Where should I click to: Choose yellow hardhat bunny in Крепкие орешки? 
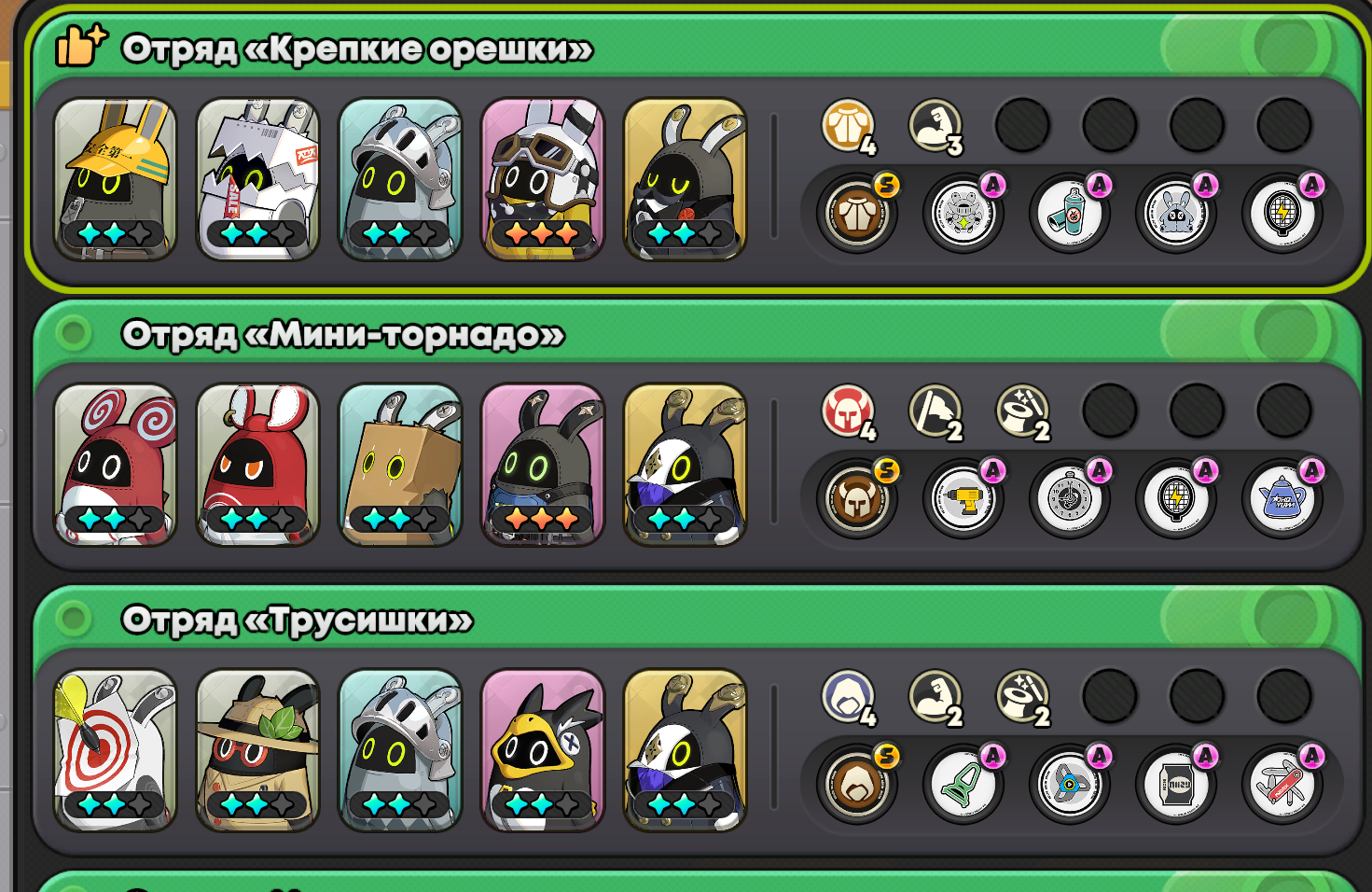click(116, 179)
